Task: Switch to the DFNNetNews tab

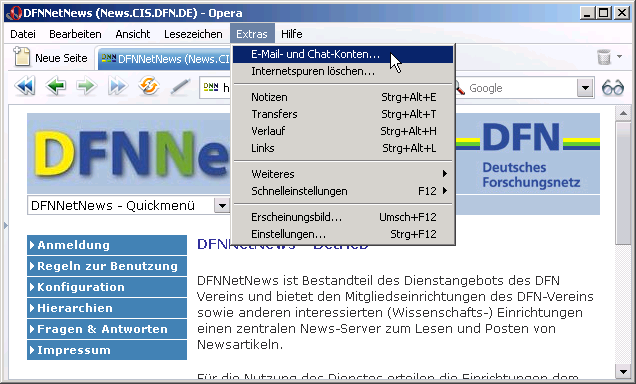Action: (164, 59)
